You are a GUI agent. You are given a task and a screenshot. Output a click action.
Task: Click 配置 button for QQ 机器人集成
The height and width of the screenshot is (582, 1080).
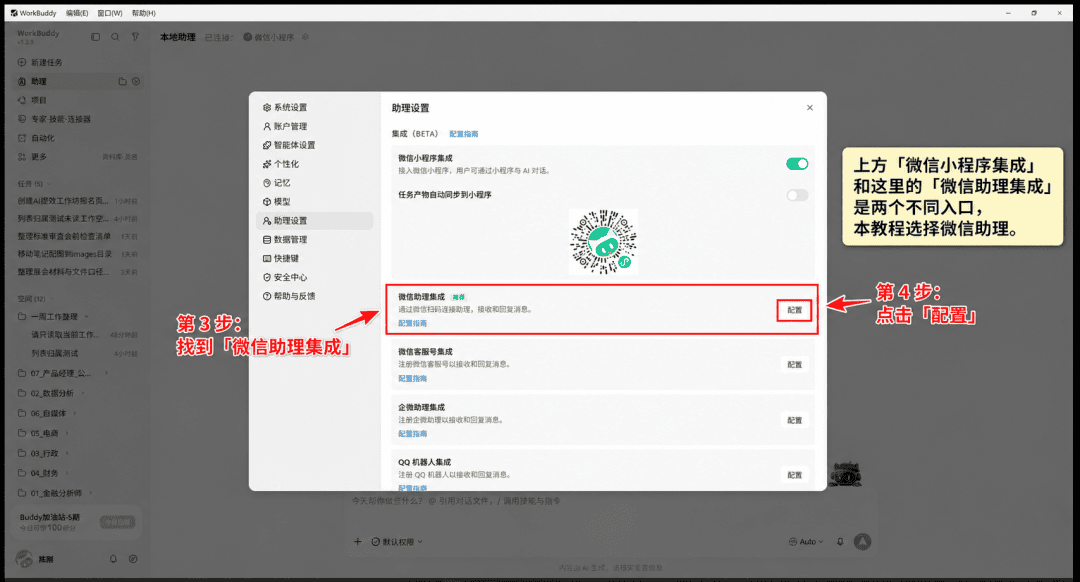(795, 475)
